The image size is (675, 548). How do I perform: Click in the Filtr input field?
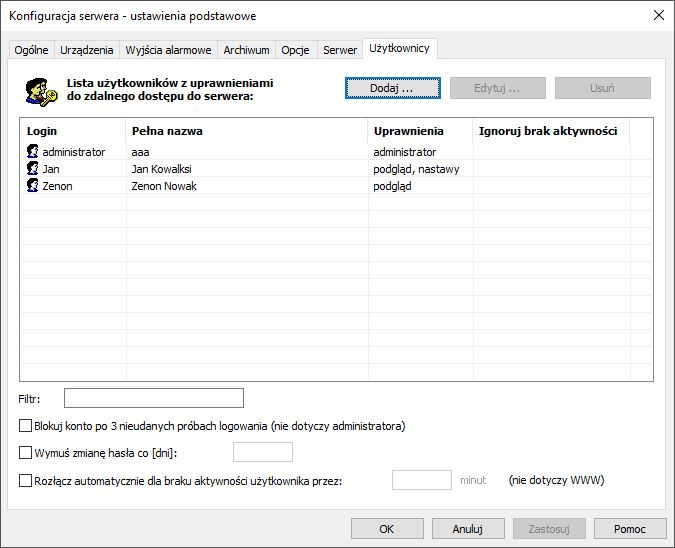click(x=154, y=398)
